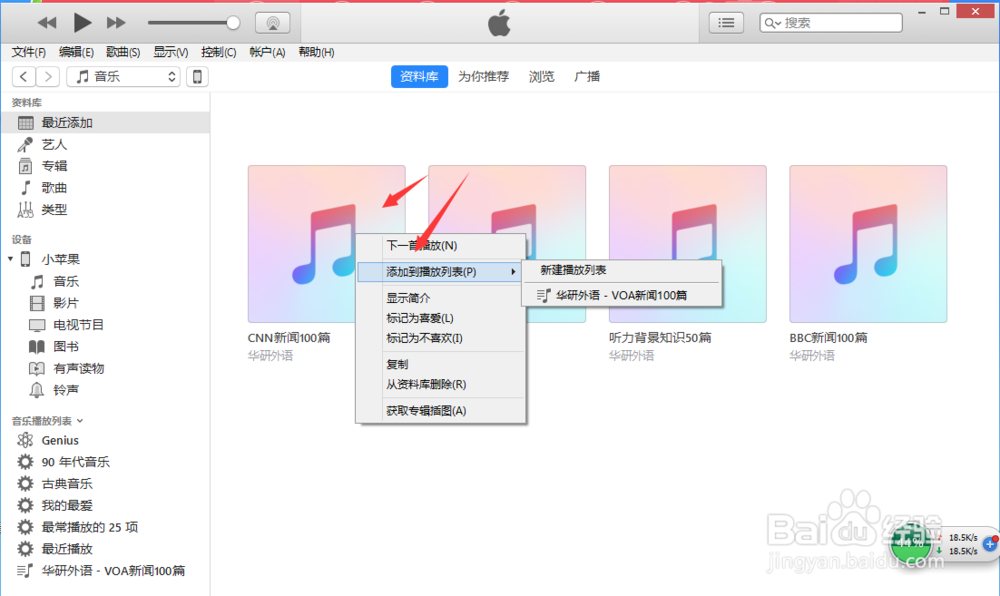Open the list view button beside search
This screenshot has width=1000, height=596.
click(726, 23)
